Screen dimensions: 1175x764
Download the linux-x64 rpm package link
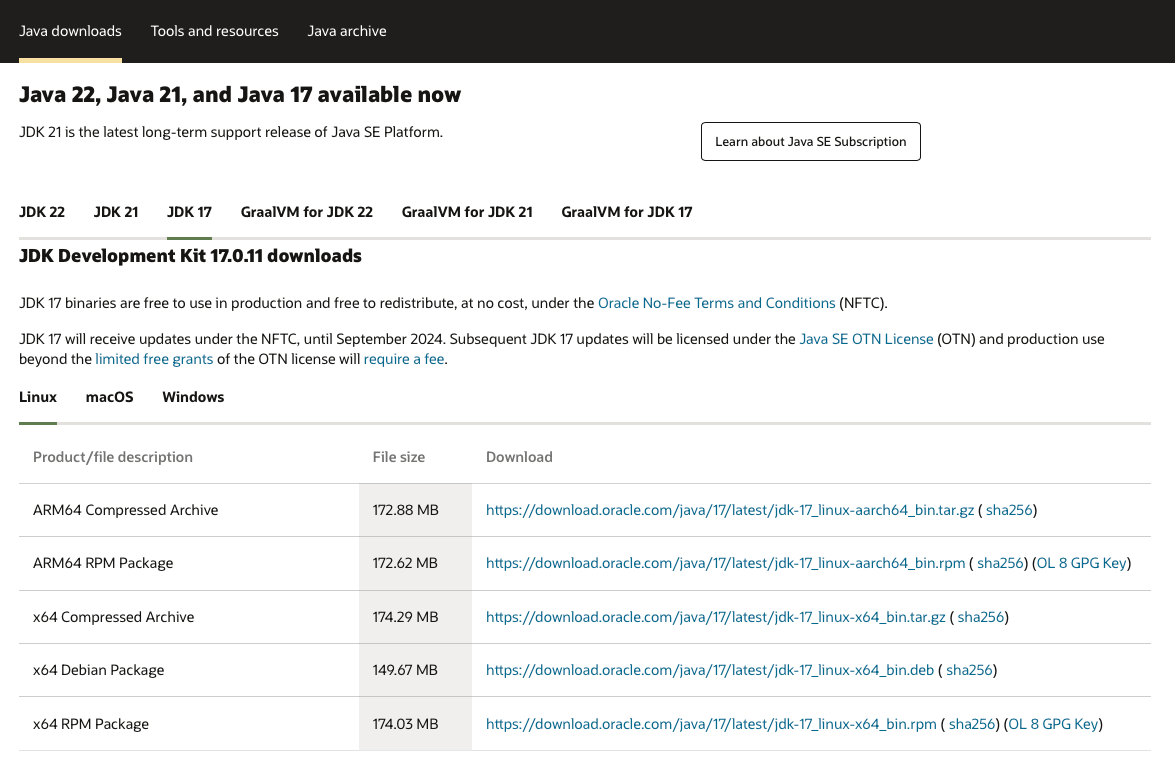pyautogui.click(x=711, y=724)
